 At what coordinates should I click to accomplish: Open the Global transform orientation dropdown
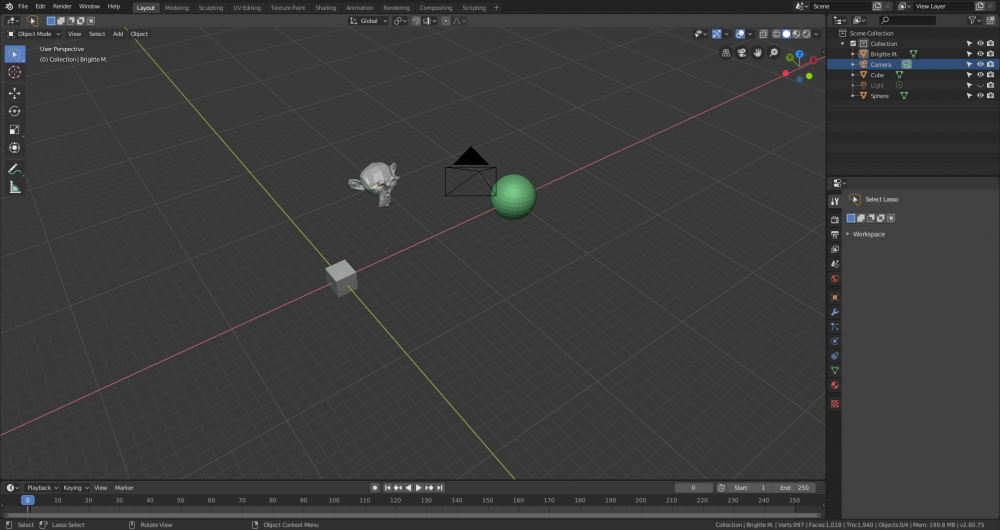[x=369, y=21]
